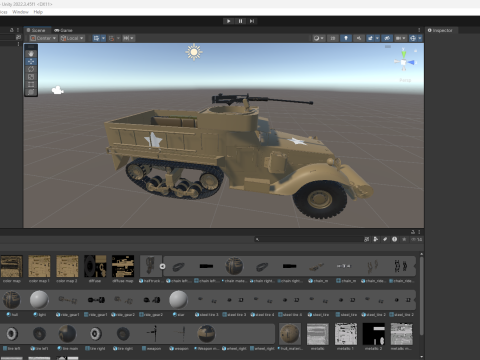Click the Save search star icon
480x360 pixels.
(404, 239)
